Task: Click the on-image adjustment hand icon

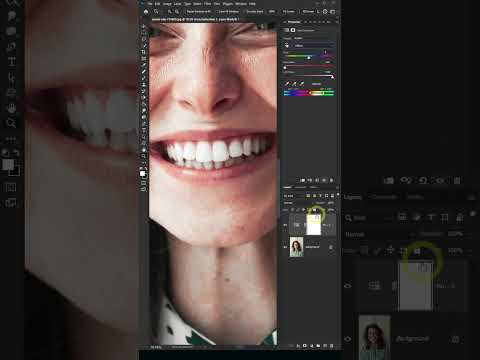Action: (x=287, y=46)
